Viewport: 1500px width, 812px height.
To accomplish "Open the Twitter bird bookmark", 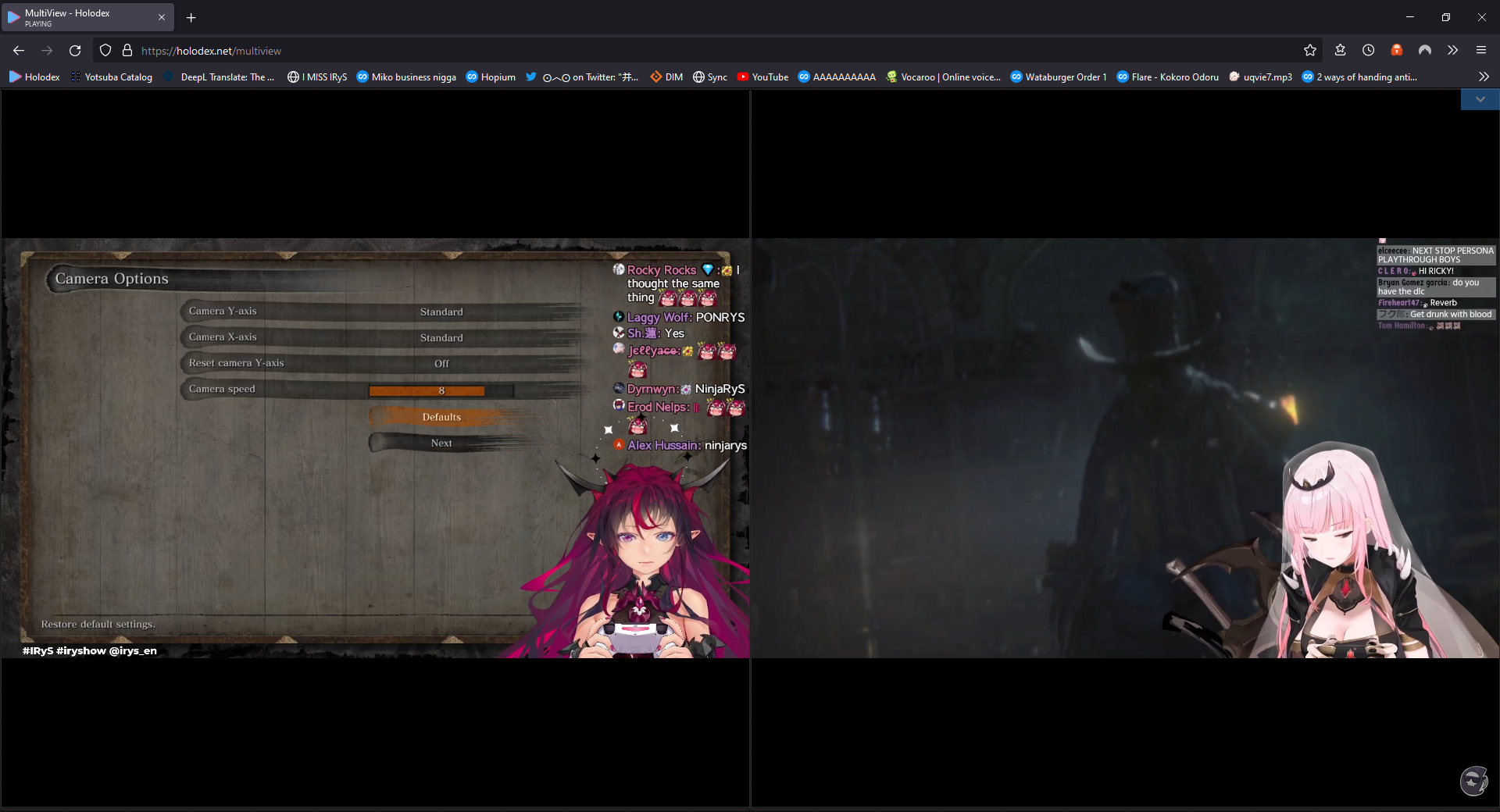I will pos(582,77).
